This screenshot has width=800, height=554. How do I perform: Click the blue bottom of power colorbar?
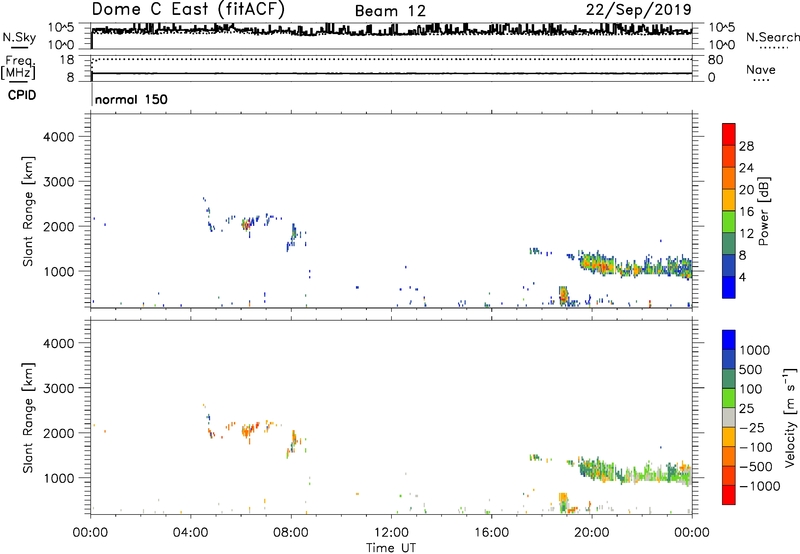[x=729, y=287]
